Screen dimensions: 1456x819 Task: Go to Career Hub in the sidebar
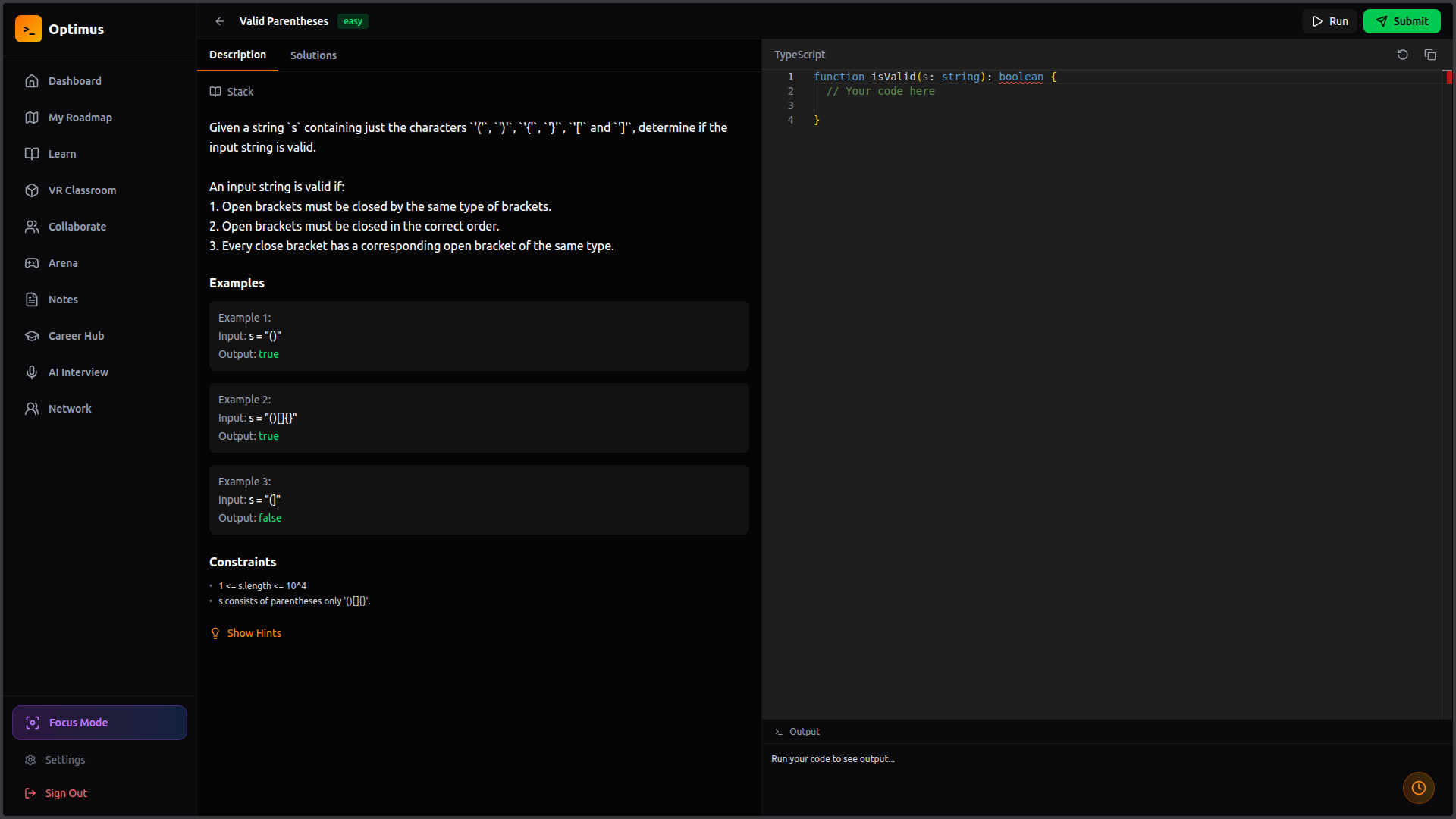76,336
